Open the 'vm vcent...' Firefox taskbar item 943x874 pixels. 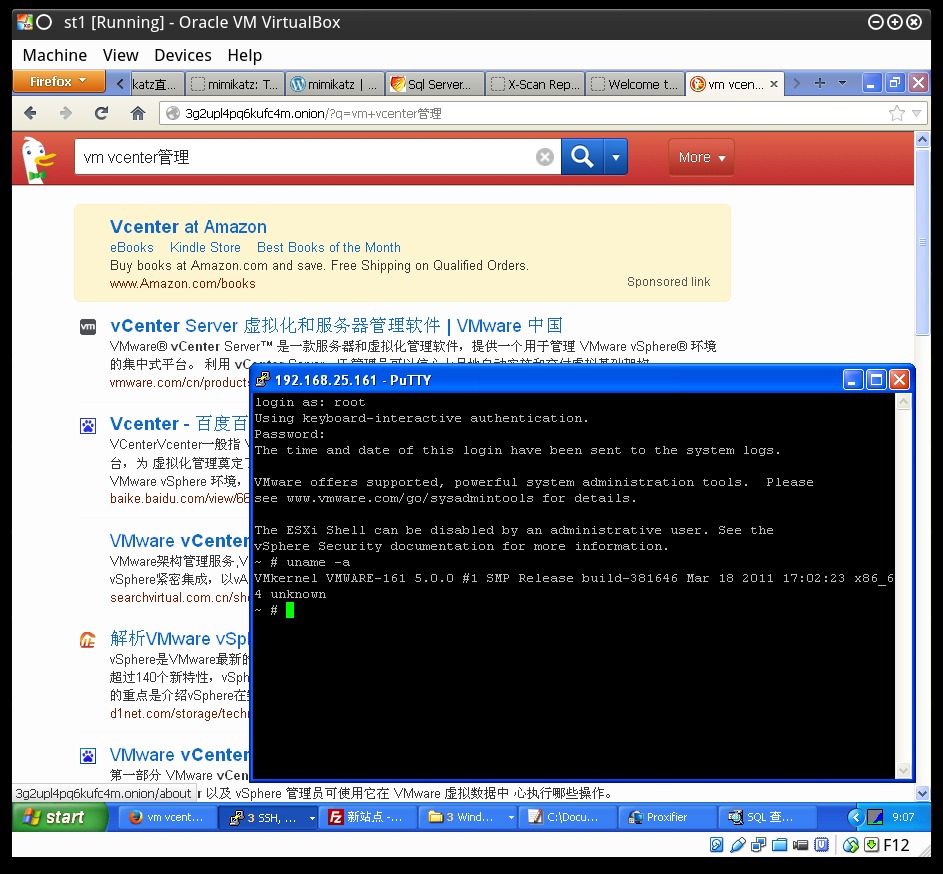[168, 817]
